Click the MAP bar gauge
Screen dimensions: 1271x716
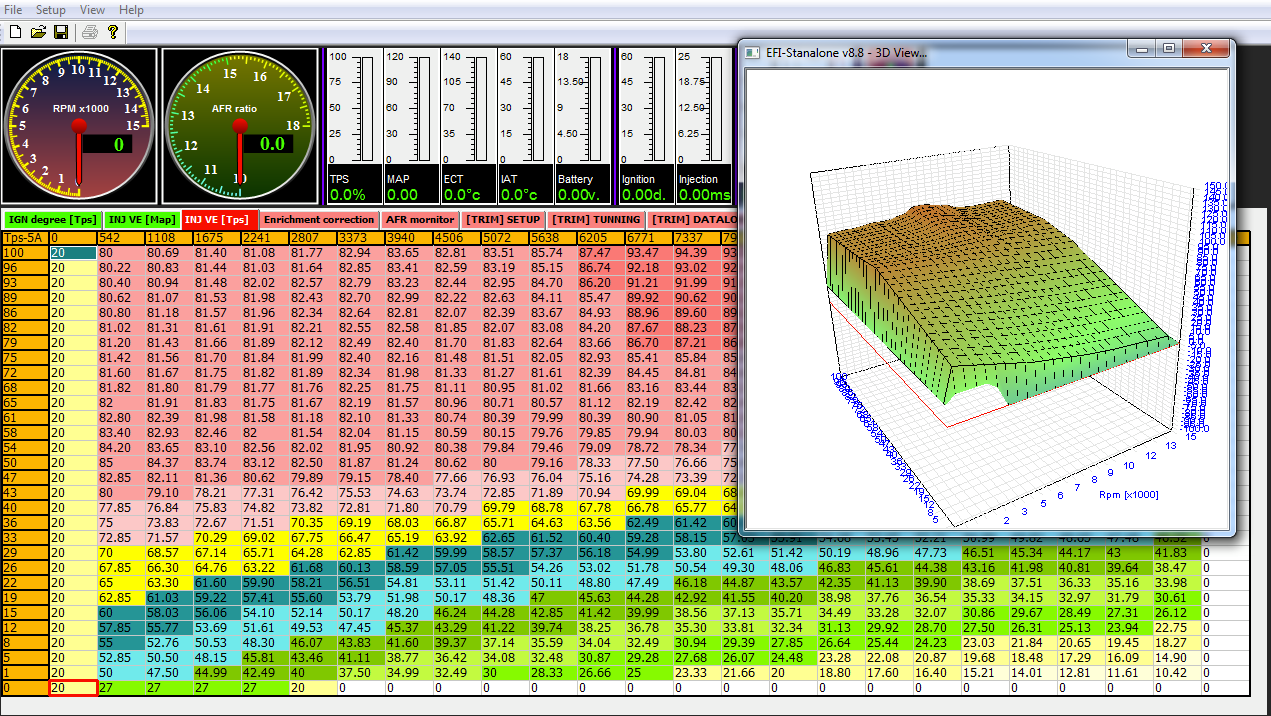click(x=411, y=125)
